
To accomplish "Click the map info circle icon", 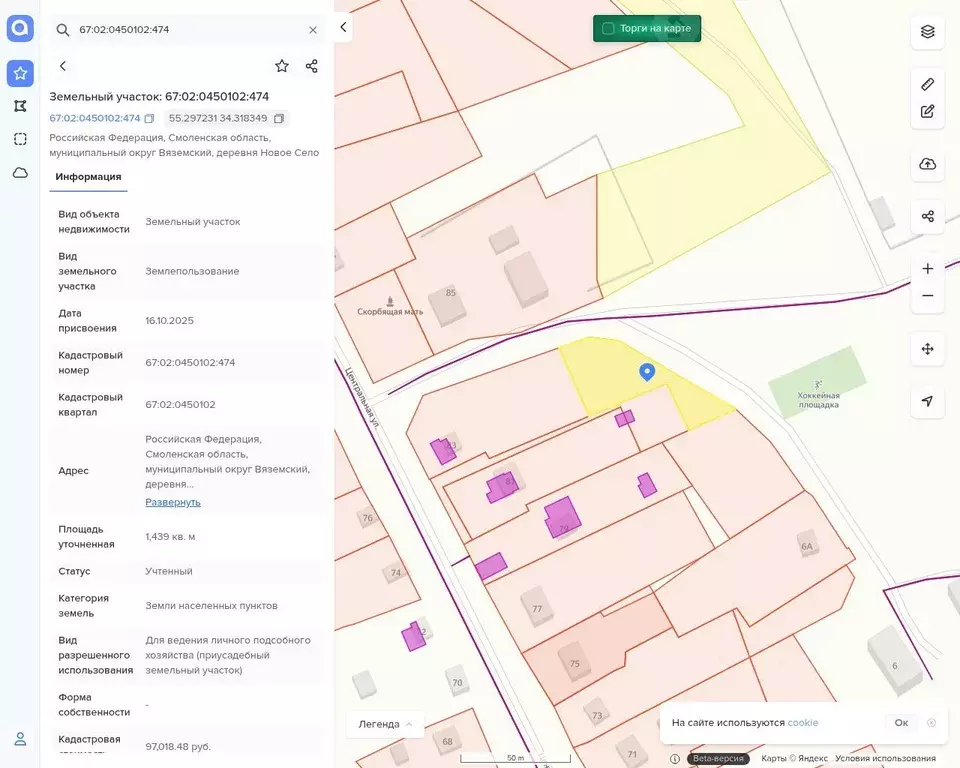I will pyautogui.click(x=675, y=759).
